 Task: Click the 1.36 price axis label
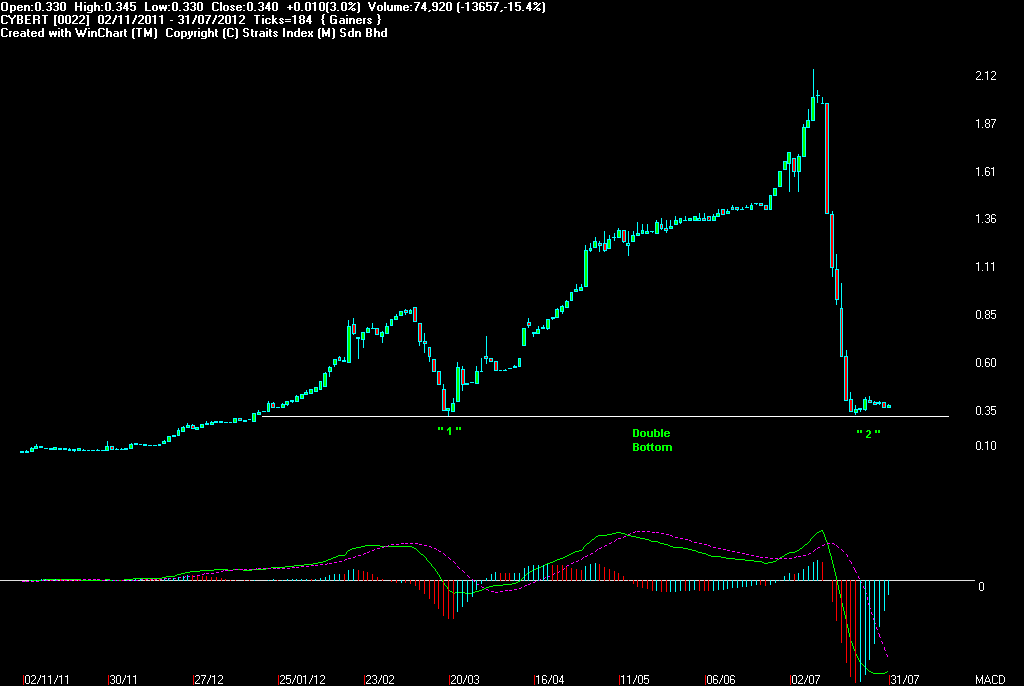(985, 219)
